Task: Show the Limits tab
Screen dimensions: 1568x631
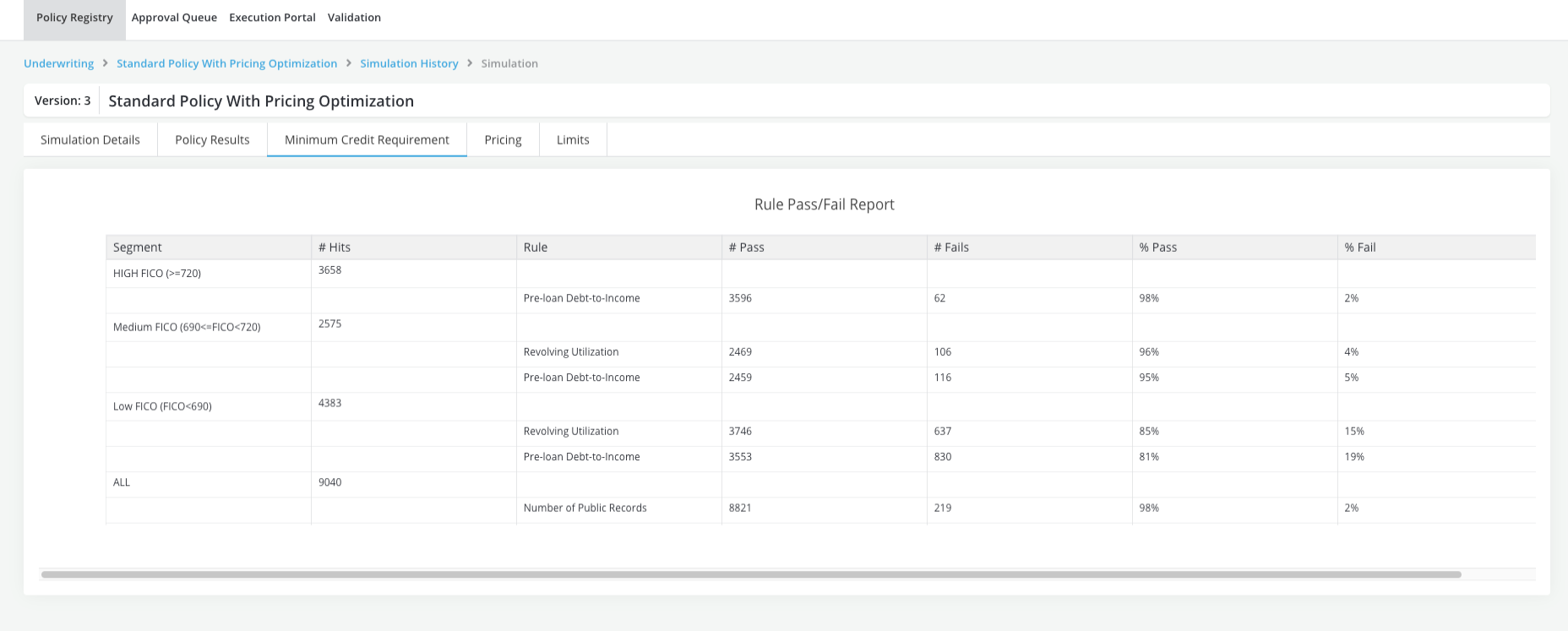Action: click(573, 140)
